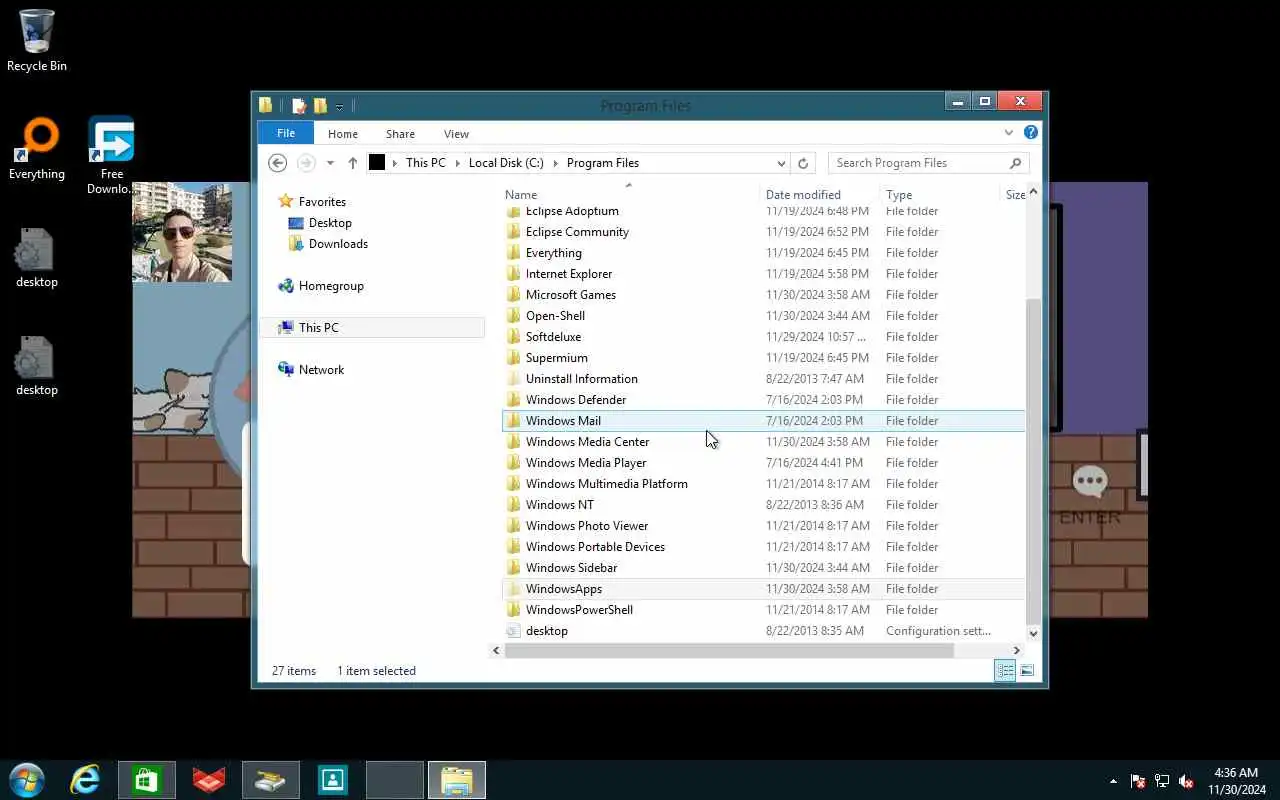
Task: Expand the This PC breadcrumb arrow
Action: point(458,163)
